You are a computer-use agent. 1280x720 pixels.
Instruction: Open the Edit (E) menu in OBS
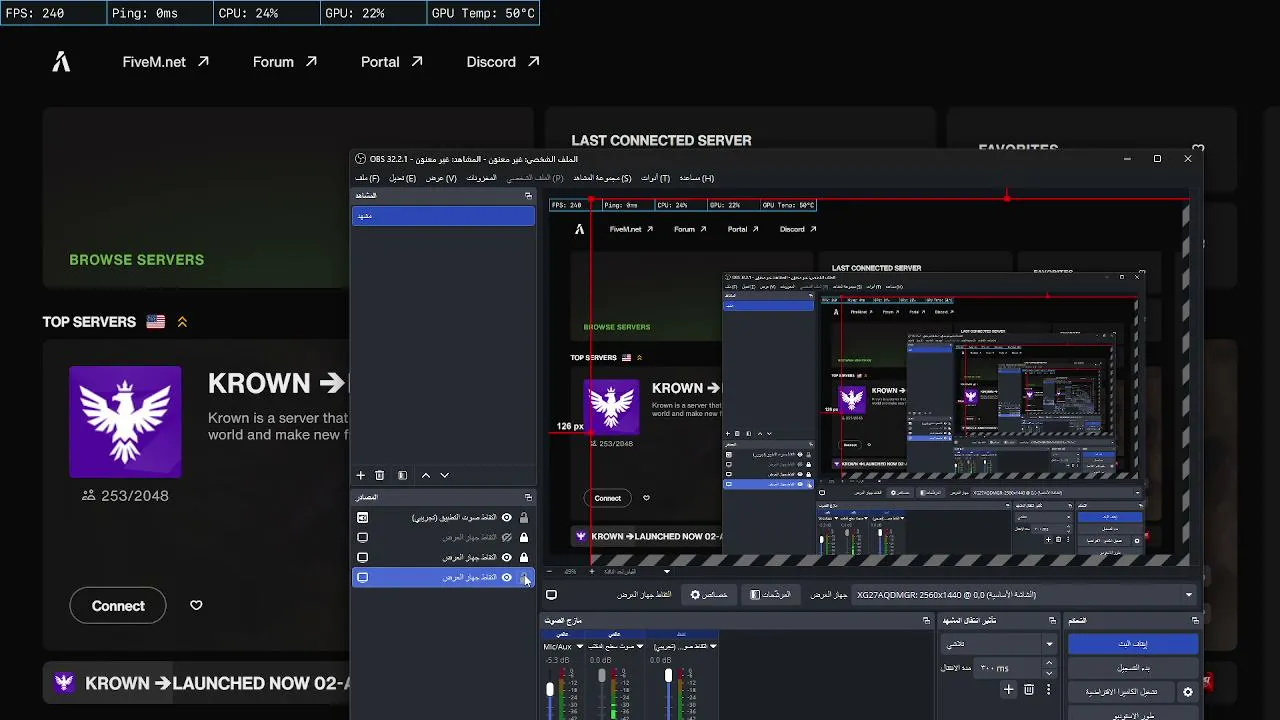(403, 178)
